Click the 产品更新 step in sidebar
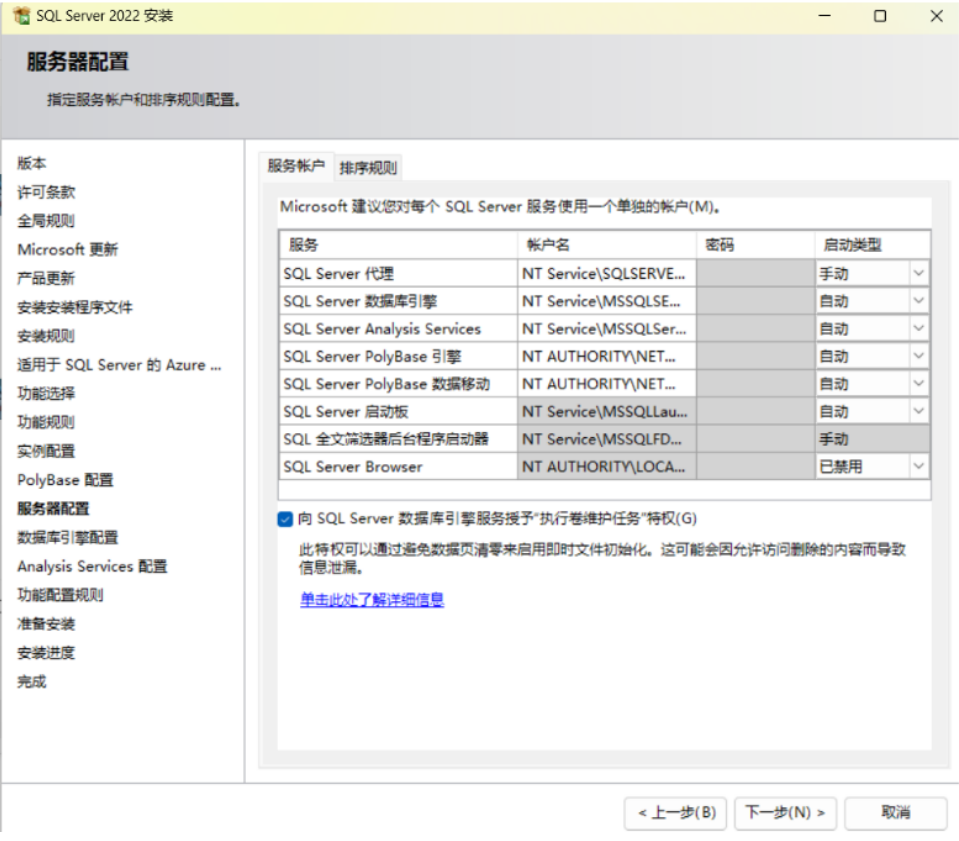This screenshot has width=959, height=841. tap(46, 278)
